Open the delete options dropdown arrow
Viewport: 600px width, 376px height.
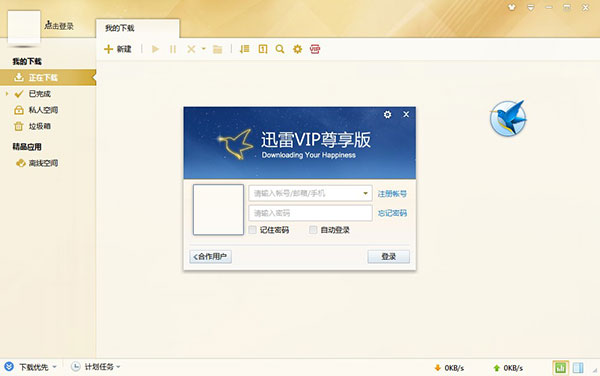(204, 49)
